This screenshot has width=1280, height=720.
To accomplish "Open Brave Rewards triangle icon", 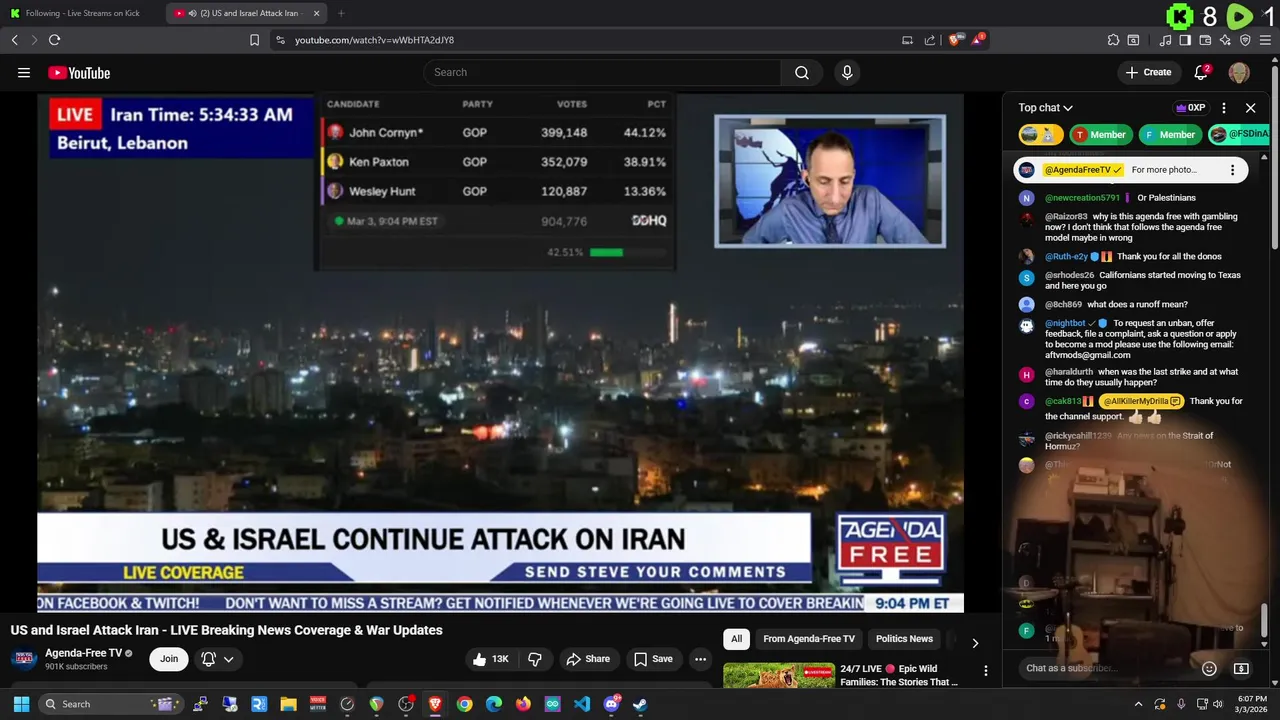I will tap(978, 40).
